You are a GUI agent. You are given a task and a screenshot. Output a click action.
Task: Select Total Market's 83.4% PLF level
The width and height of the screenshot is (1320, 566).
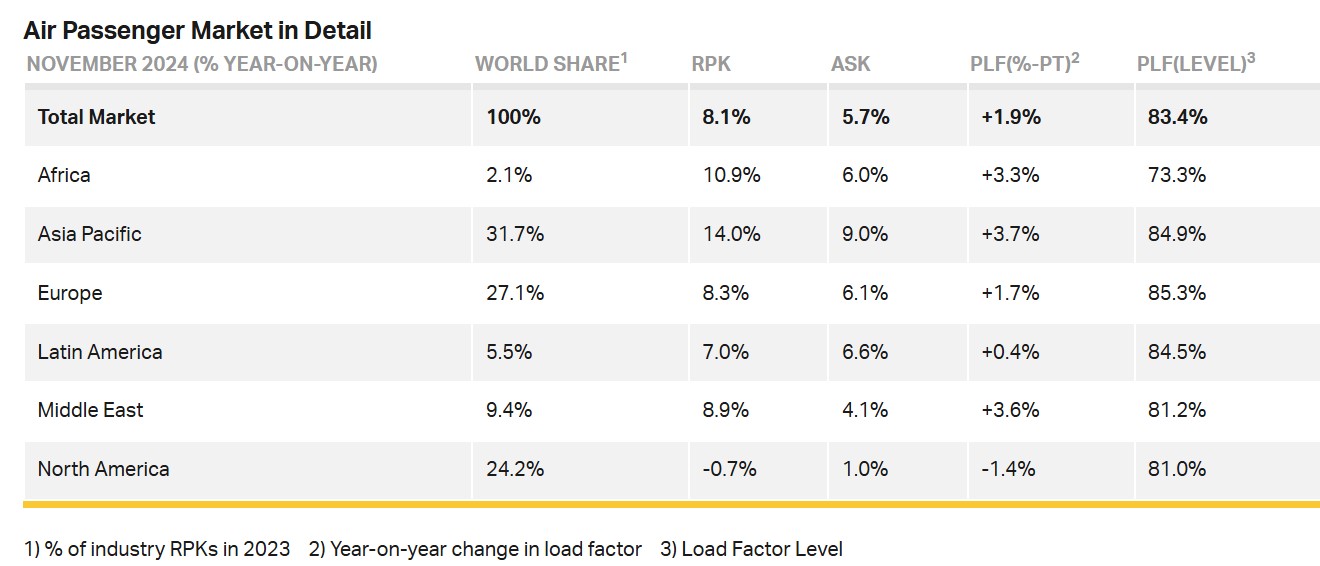(1178, 117)
